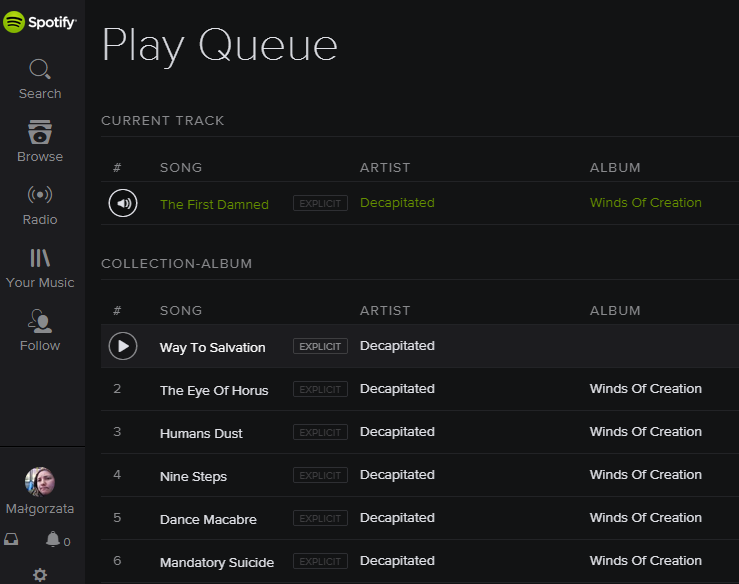The image size is (739, 584).
Task: Open the artist for Nine Steps
Action: point(397,475)
